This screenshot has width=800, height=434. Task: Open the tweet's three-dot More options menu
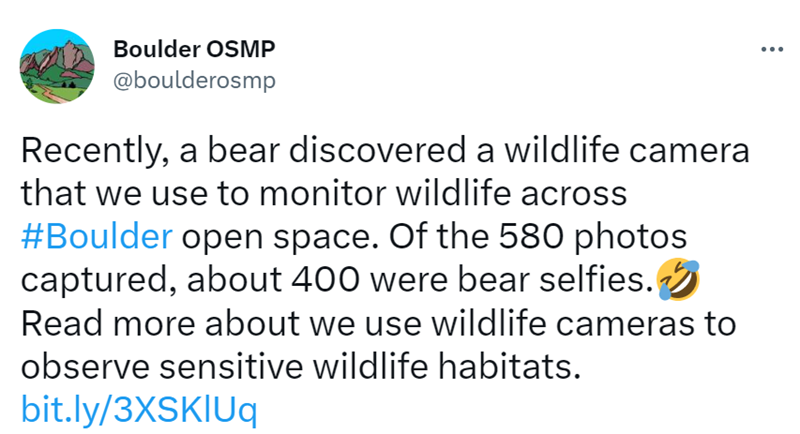tap(772, 49)
